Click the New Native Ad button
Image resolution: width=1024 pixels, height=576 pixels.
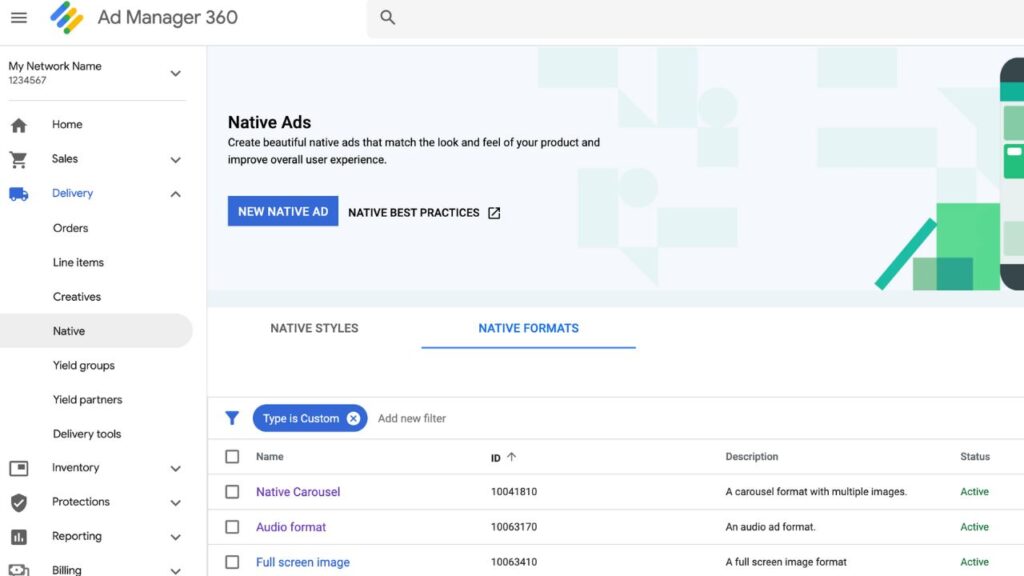point(283,212)
